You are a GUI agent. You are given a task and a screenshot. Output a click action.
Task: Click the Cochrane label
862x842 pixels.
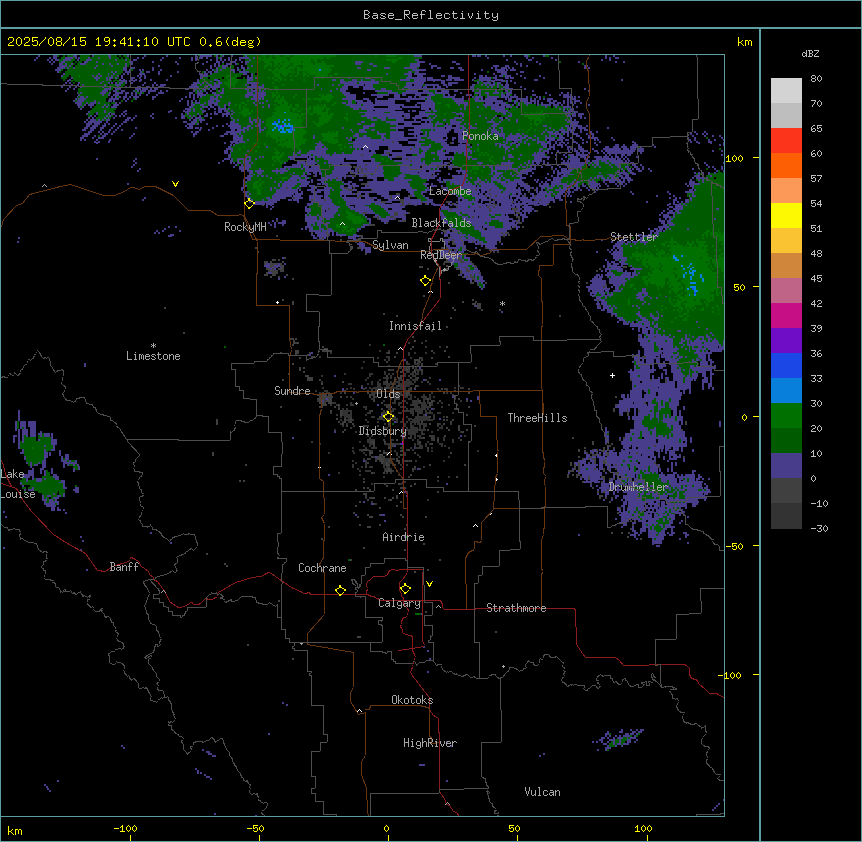322,568
